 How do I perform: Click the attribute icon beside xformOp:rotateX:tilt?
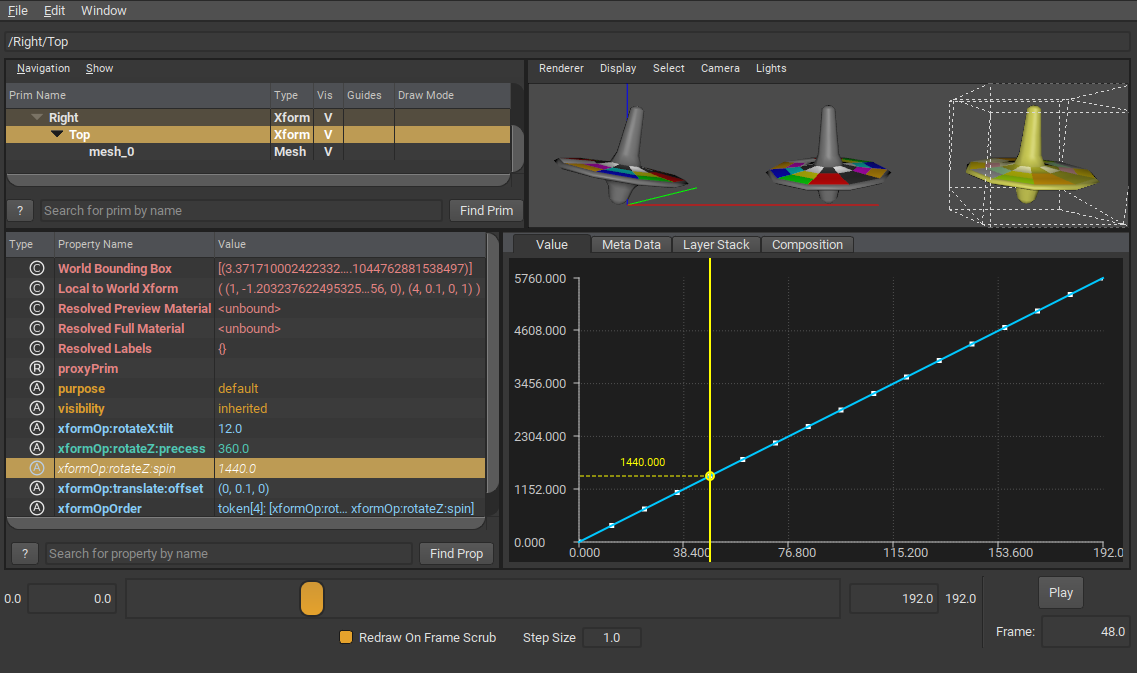click(37, 428)
